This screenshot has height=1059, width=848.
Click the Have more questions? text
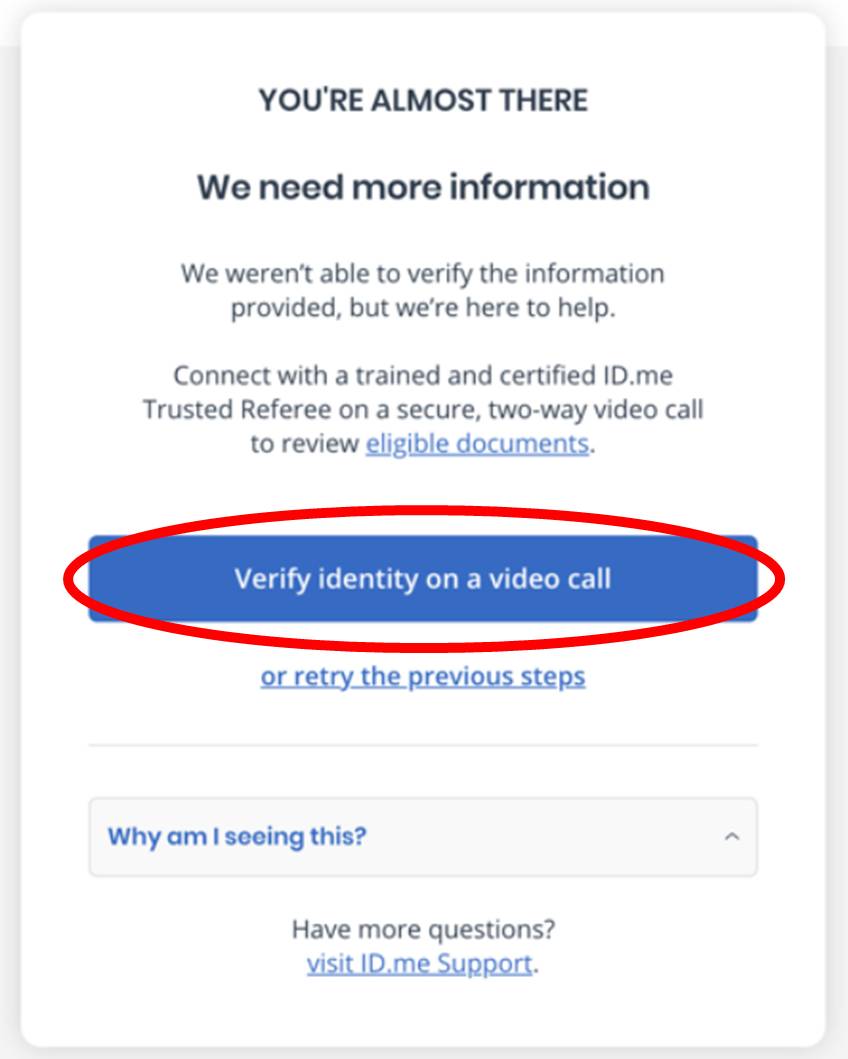tap(423, 930)
